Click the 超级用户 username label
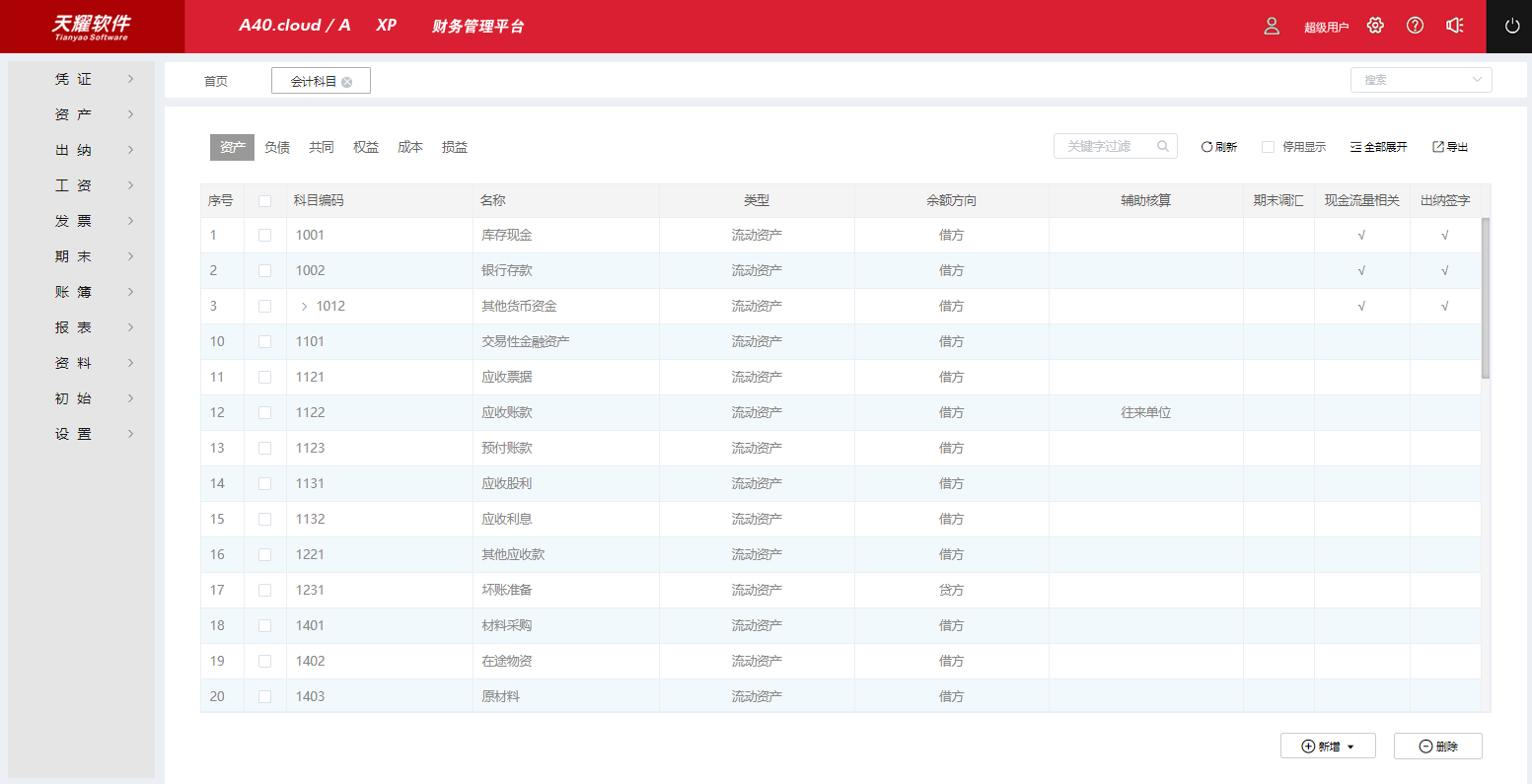Image resolution: width=1532 pixels, height=784 pixels. pos(1326,27)
